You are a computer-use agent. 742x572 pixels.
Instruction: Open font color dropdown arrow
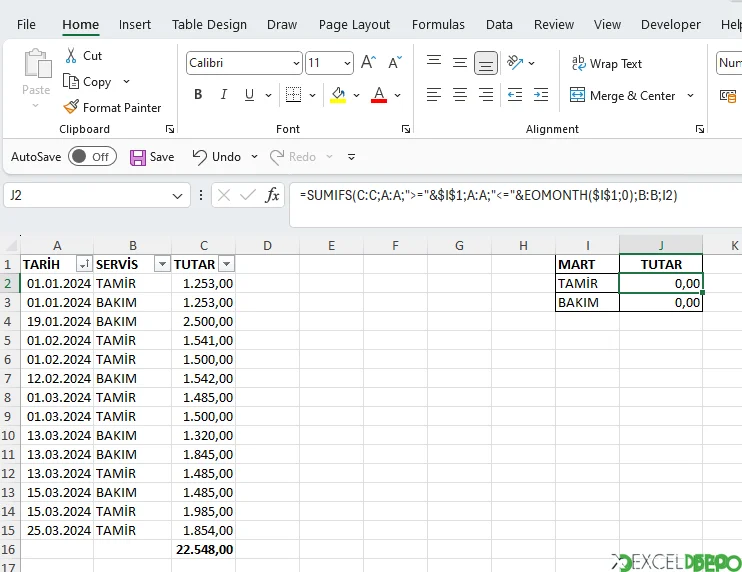(x=398, y=95)
